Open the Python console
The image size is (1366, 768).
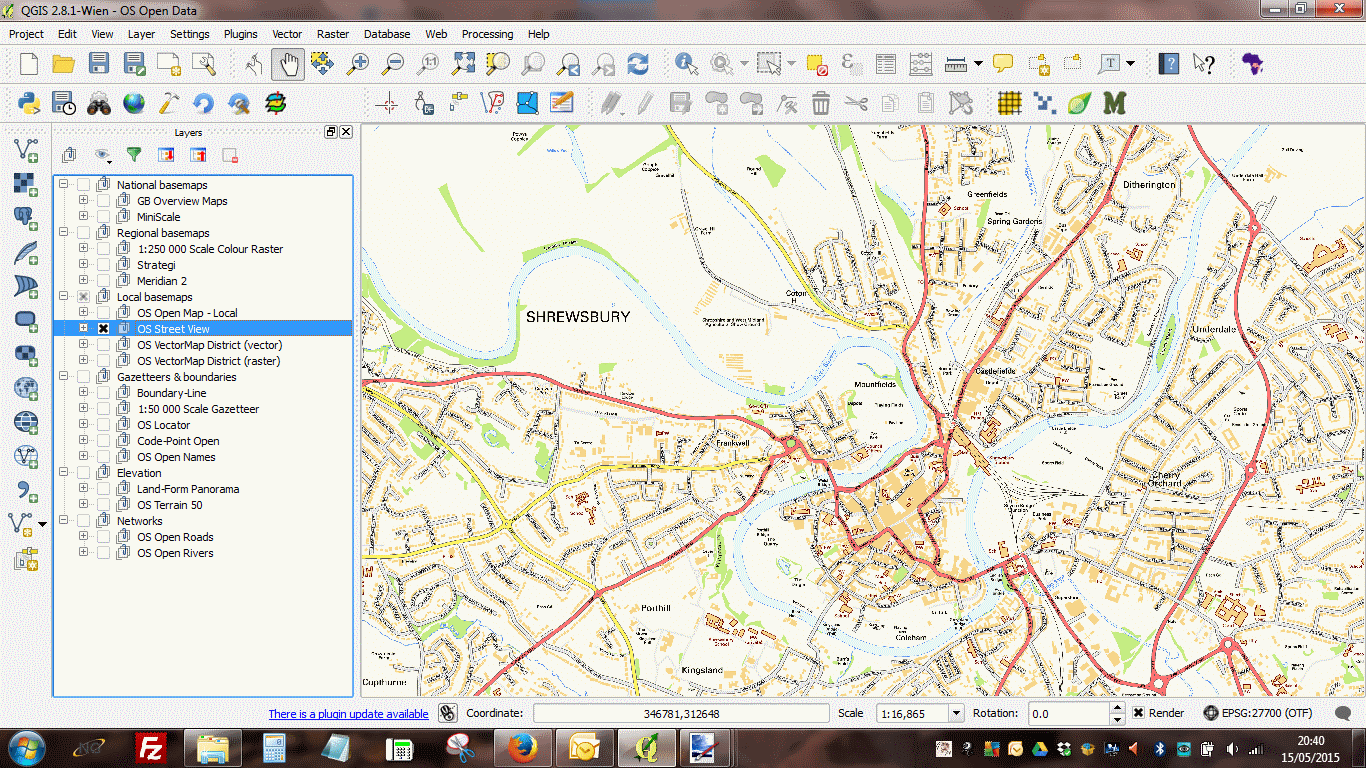point(28,102)
